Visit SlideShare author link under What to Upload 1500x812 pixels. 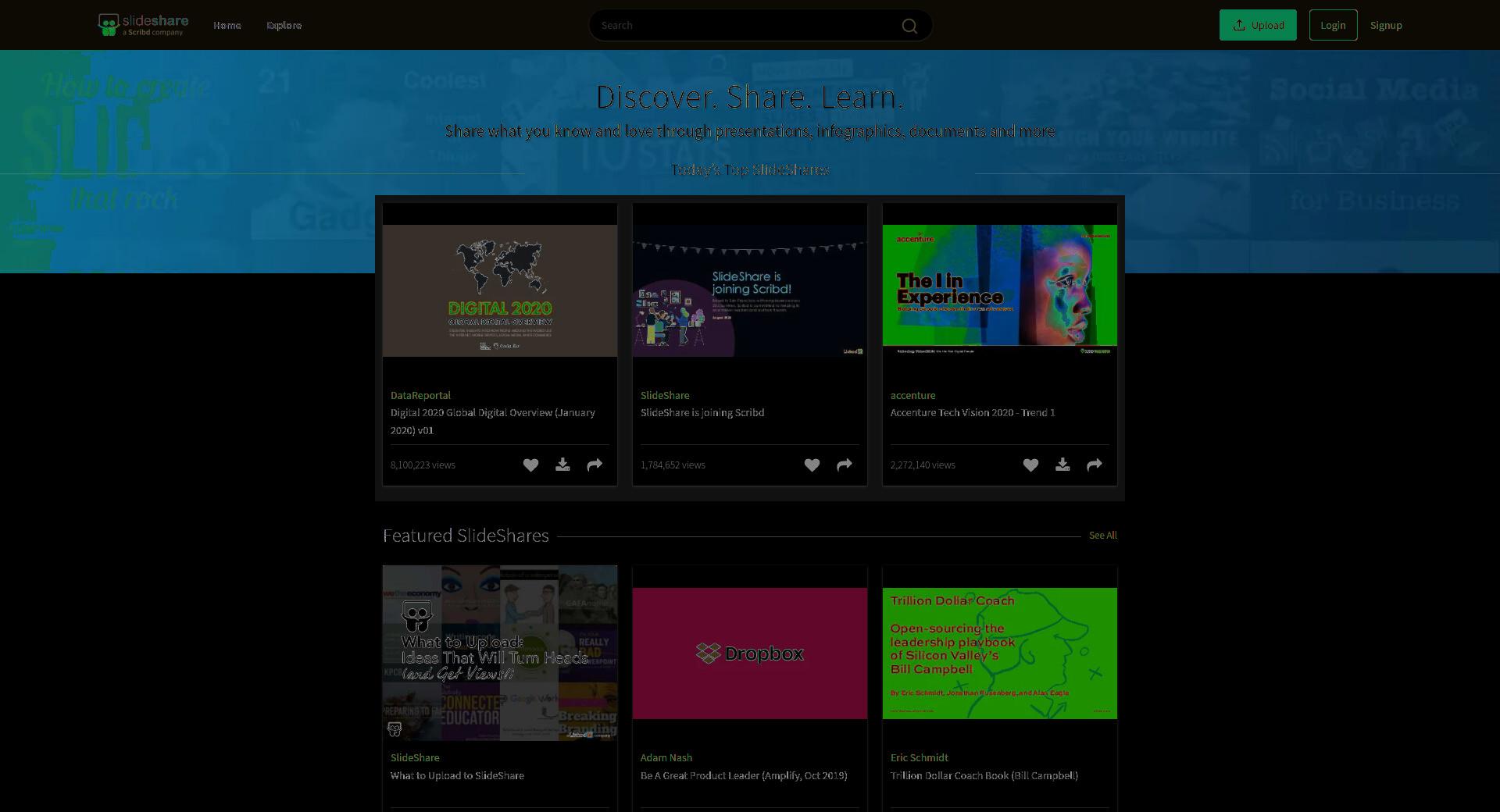pyautogui.click(x=415, y=758)
